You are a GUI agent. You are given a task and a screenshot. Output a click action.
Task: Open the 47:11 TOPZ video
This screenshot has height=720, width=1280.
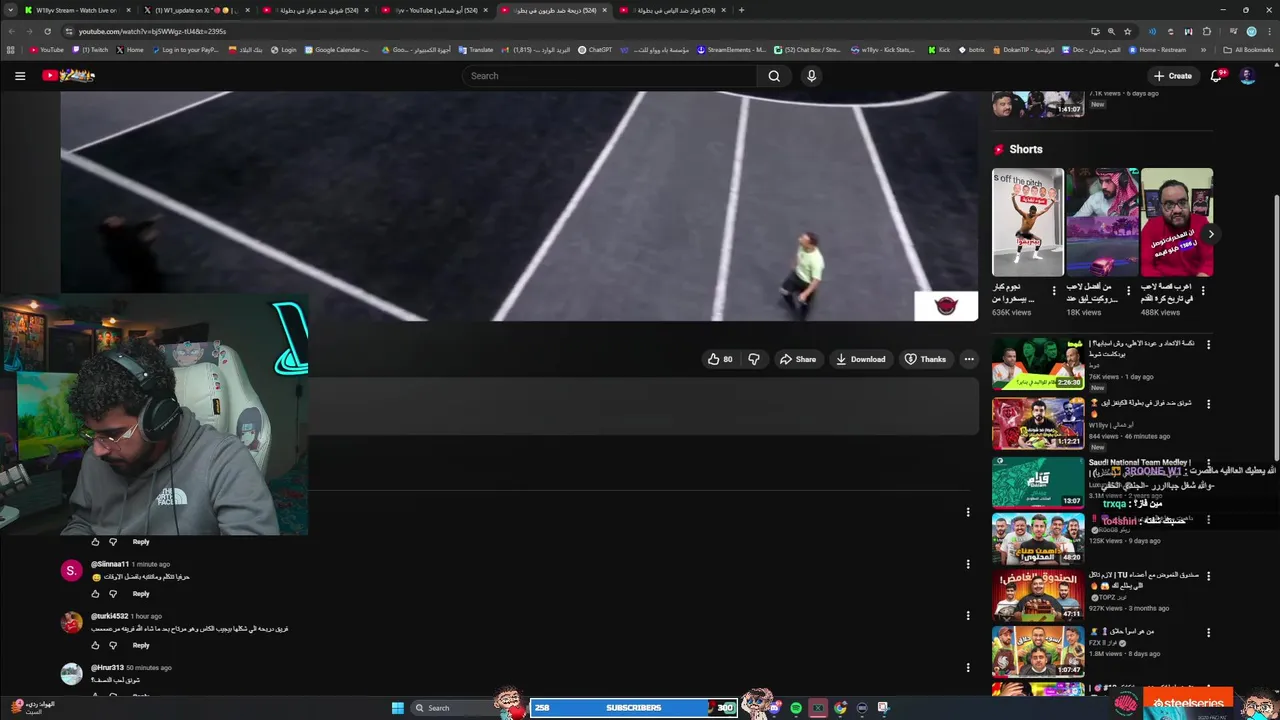[x=1038, y=596]
